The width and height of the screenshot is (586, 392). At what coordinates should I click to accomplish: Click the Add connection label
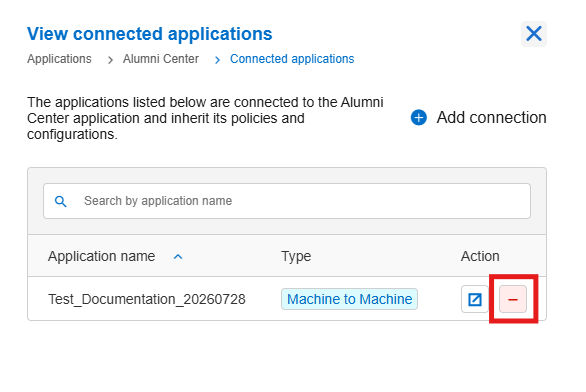point(491,118)
